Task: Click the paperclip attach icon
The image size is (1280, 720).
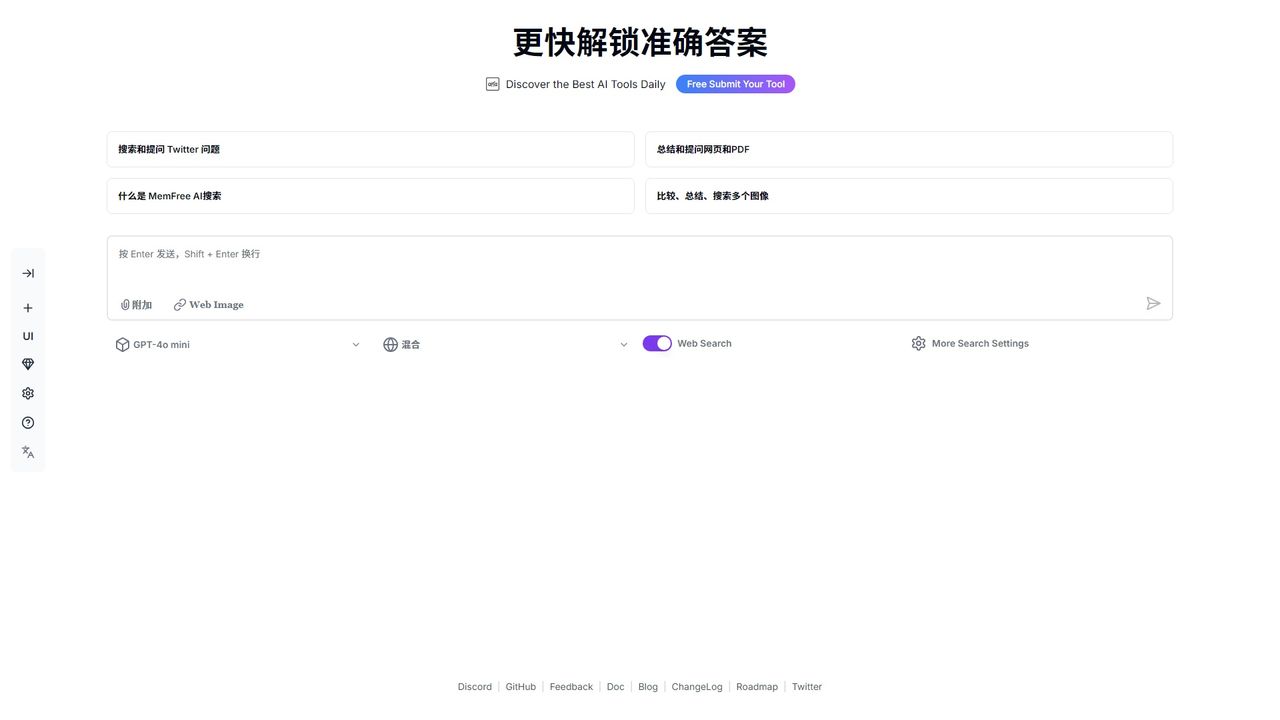Action: click(x=125, y=305)
